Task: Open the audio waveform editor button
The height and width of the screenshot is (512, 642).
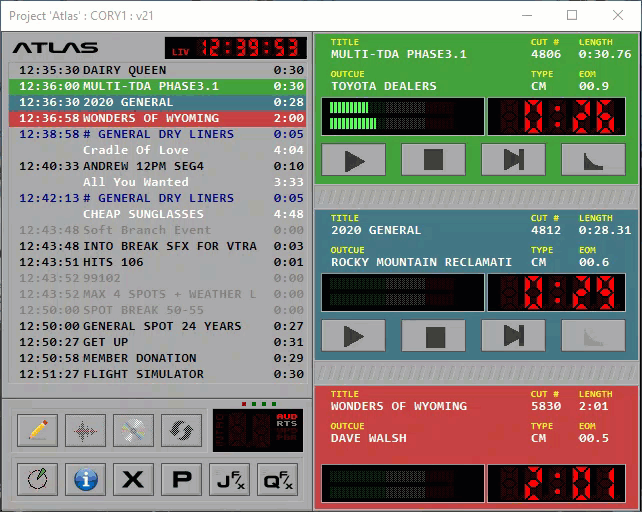Action: [x=86, y=430]
